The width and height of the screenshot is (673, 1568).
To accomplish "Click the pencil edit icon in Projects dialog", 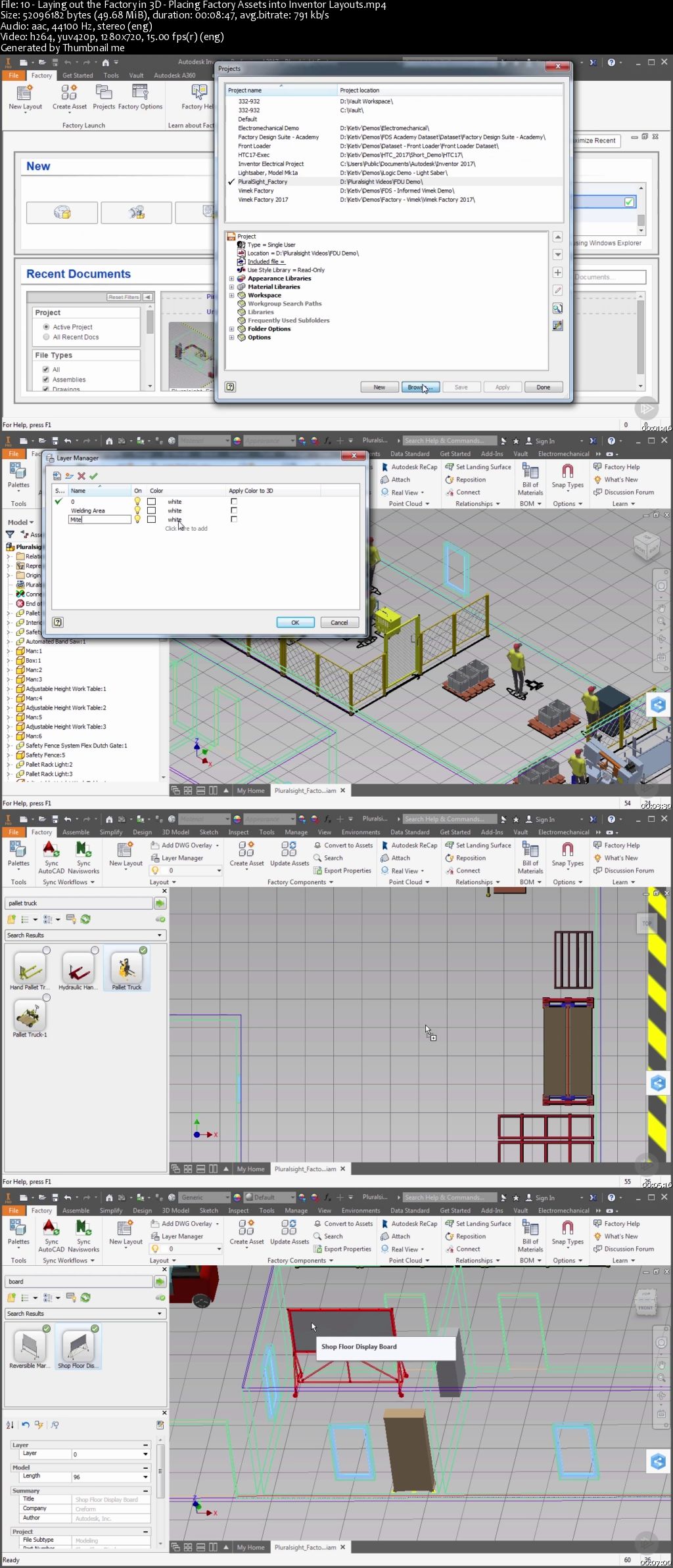I will tap(557, 290).
